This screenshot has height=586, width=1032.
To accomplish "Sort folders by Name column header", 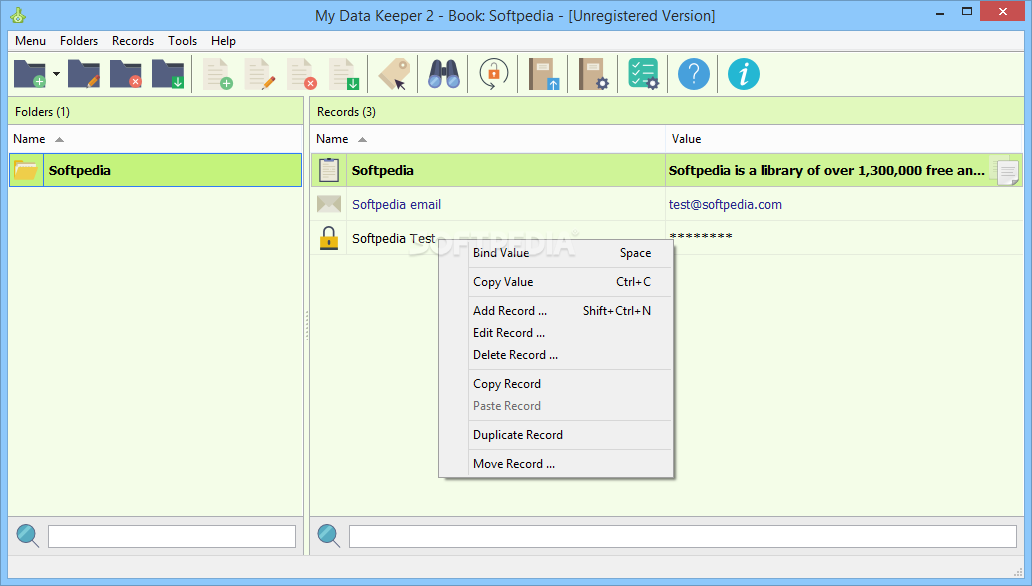I will pos(155,139).
